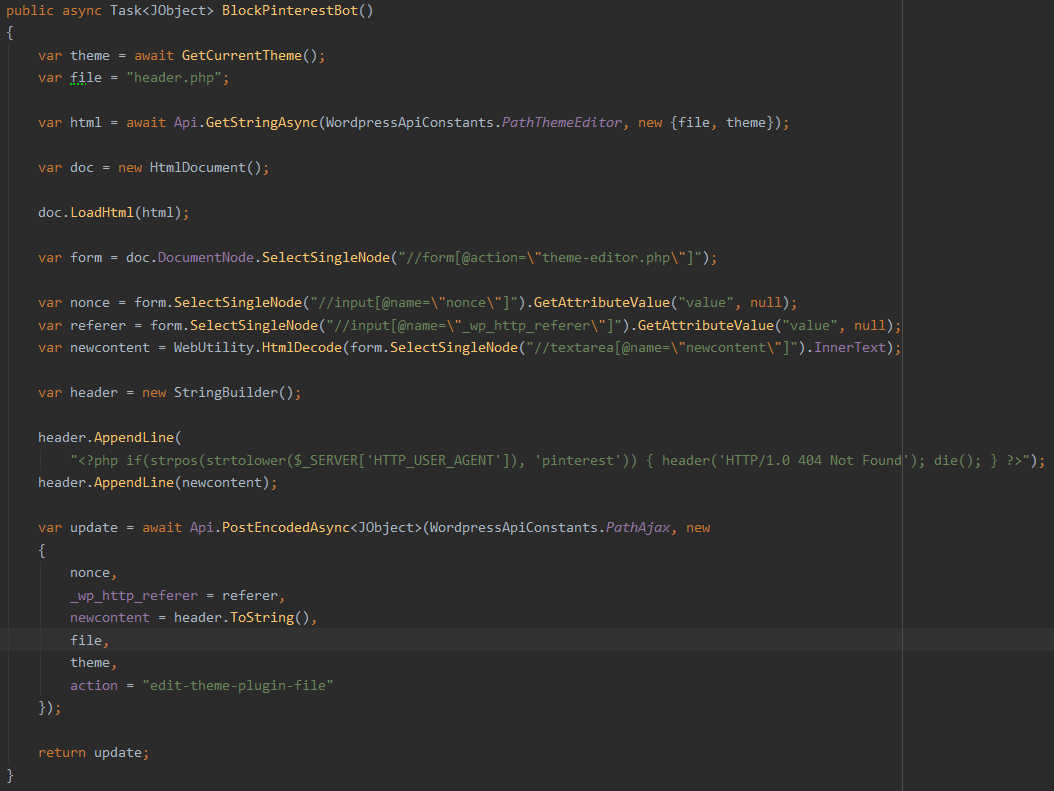Click the method's closing brace
This screenshot has width=1054, height=791.
(9, 776)
